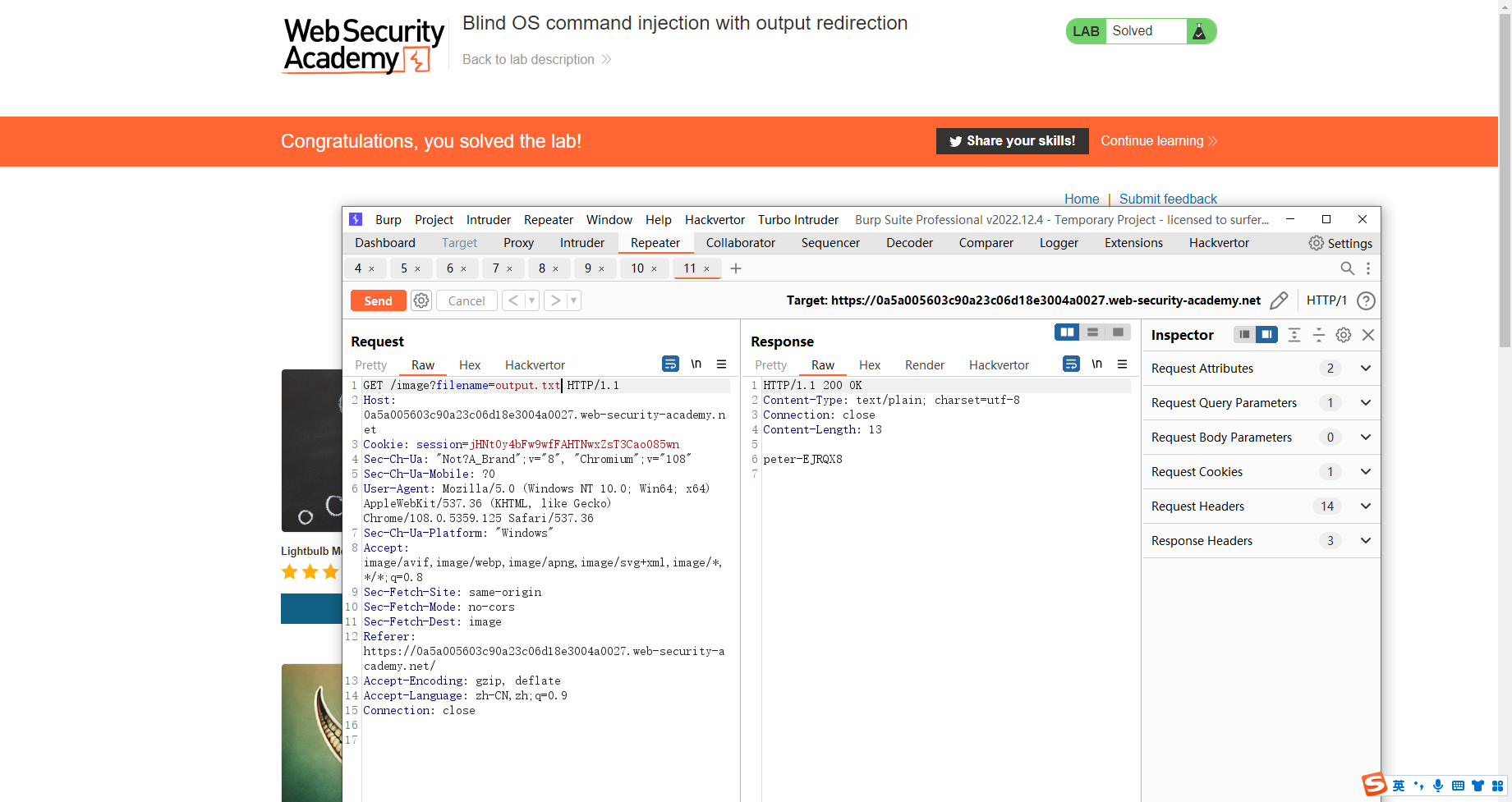Switch Response view to Hackvertor

999,365
